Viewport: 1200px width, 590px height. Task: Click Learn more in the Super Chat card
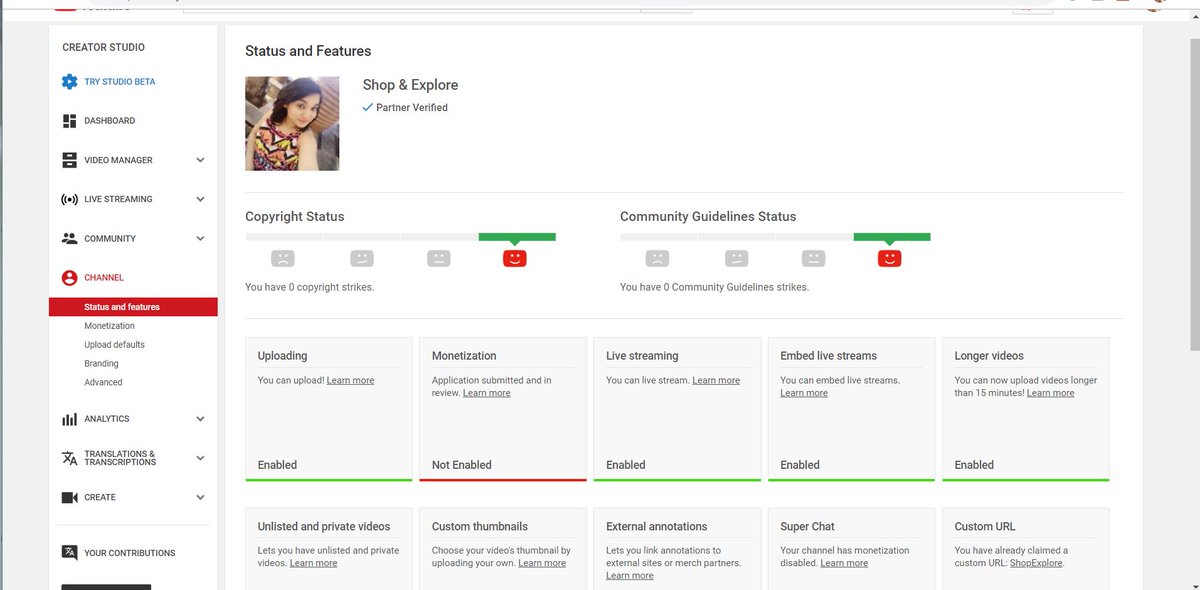click(x=844, y=563)
